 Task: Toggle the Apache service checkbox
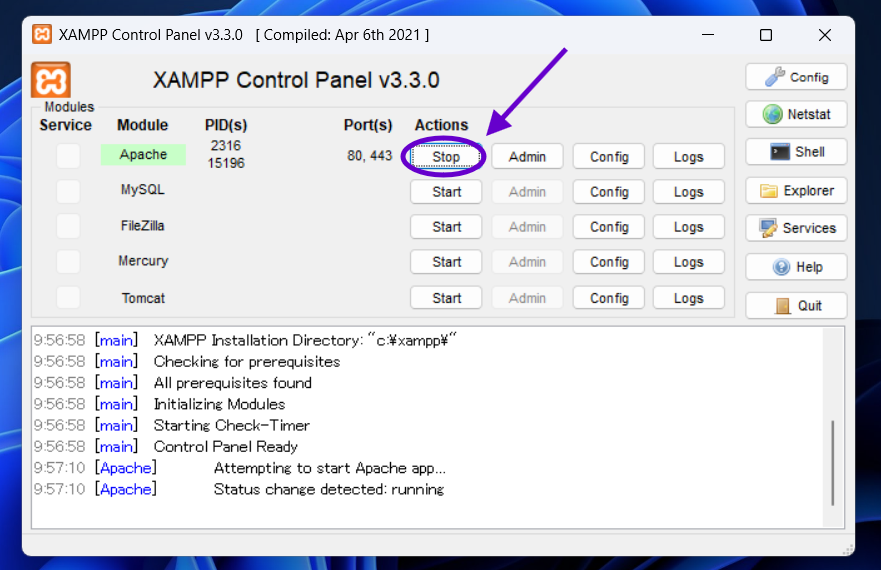[68, 156]
